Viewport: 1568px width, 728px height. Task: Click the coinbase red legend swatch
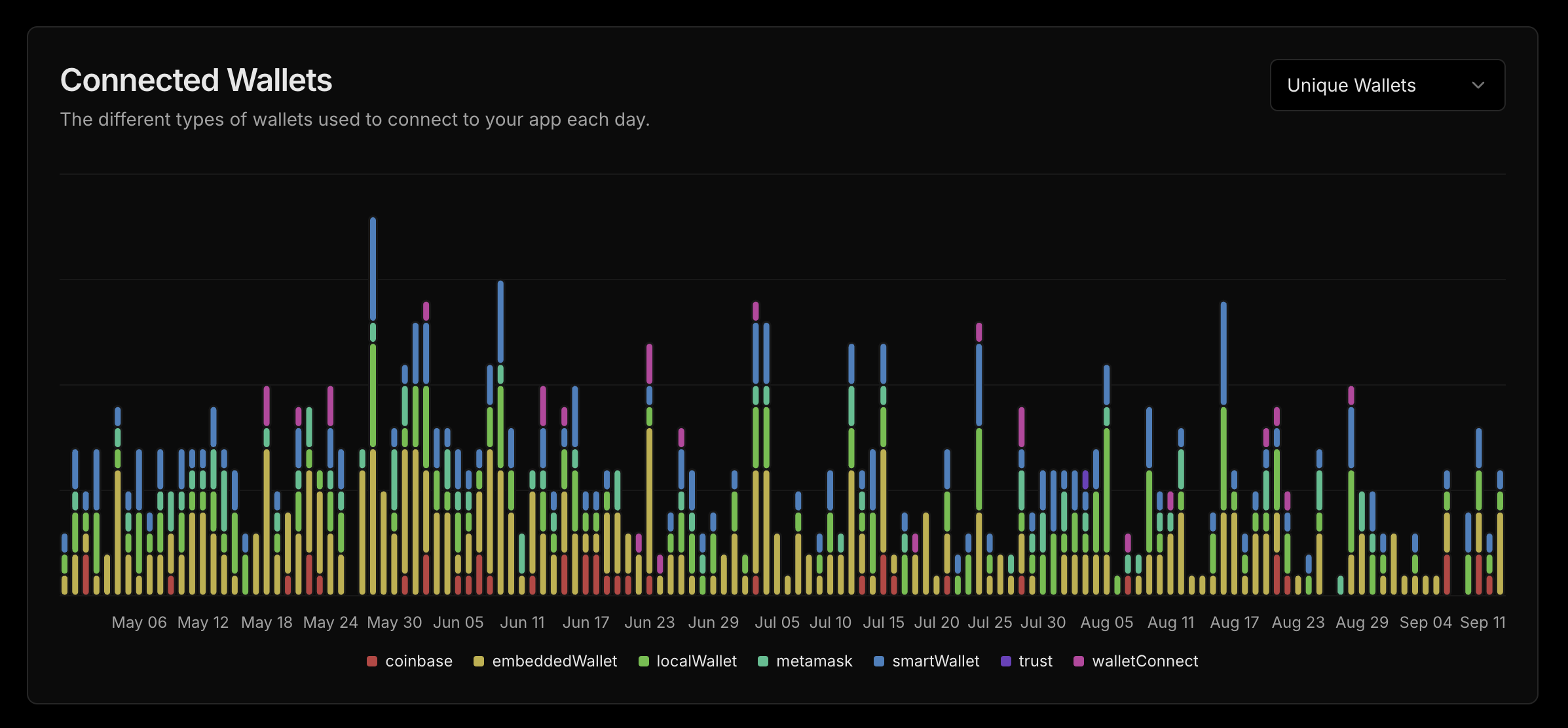point(372,661)
